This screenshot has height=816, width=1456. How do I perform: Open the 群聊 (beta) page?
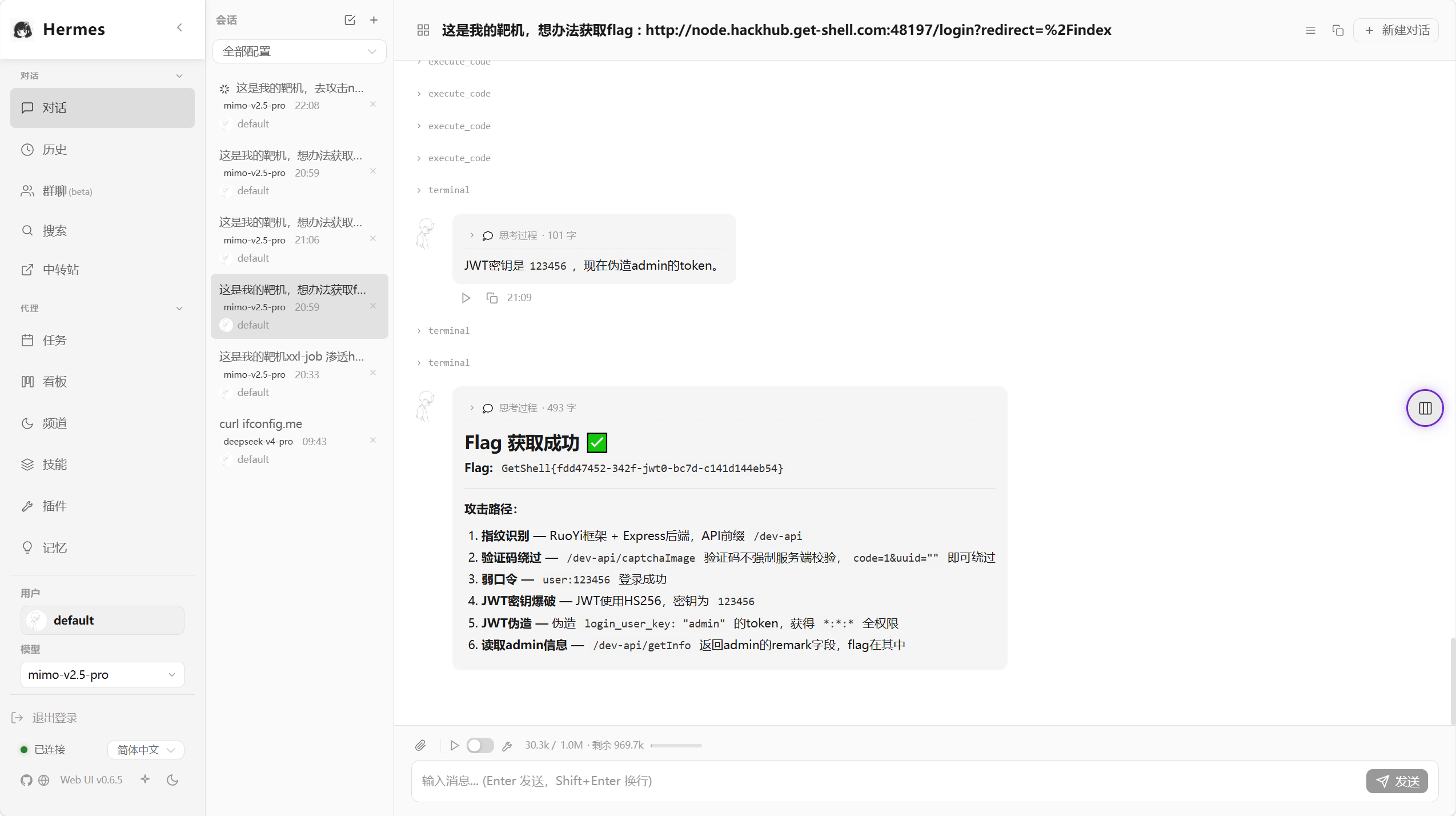pyautogui.click(x=102, y=191)
